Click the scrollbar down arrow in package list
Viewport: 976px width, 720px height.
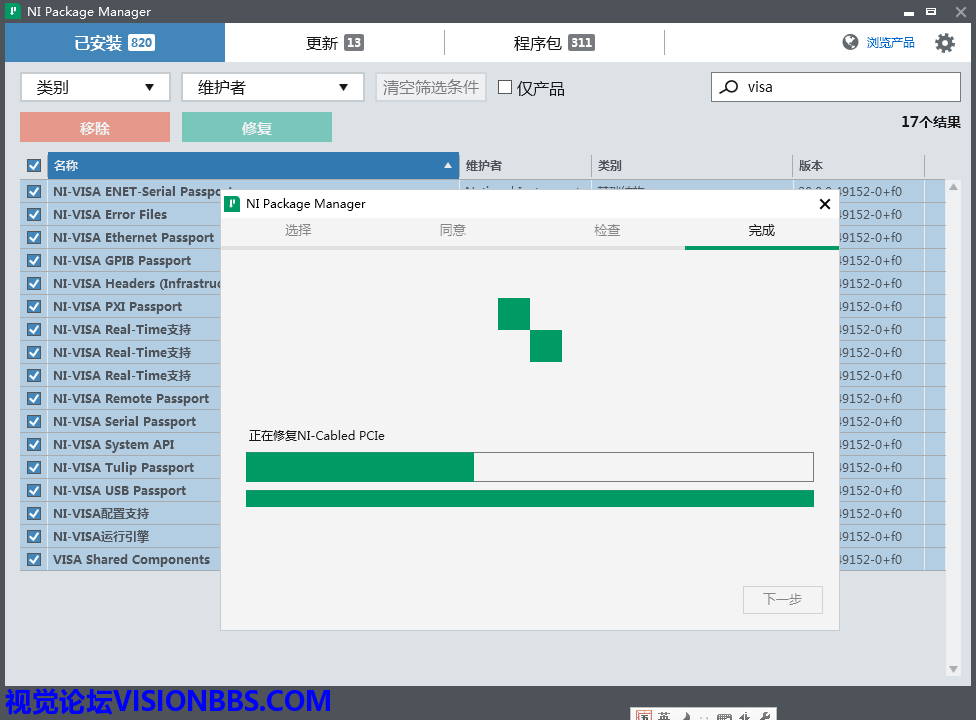point(953,669)
